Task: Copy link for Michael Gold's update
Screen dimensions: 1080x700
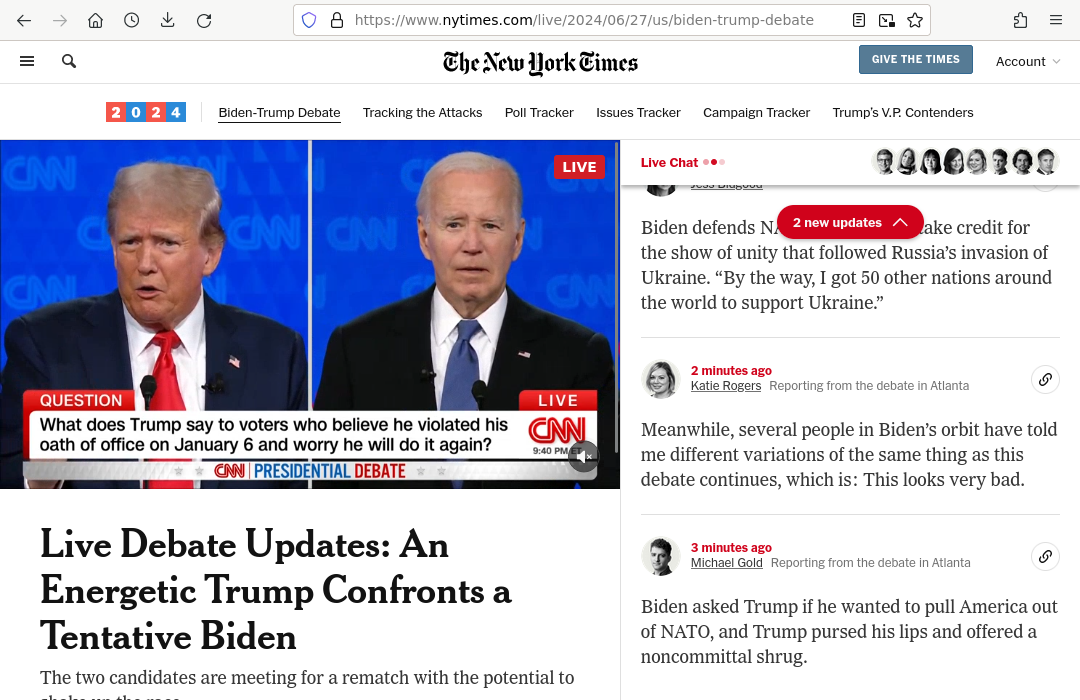Action: tap(1045, 556)
